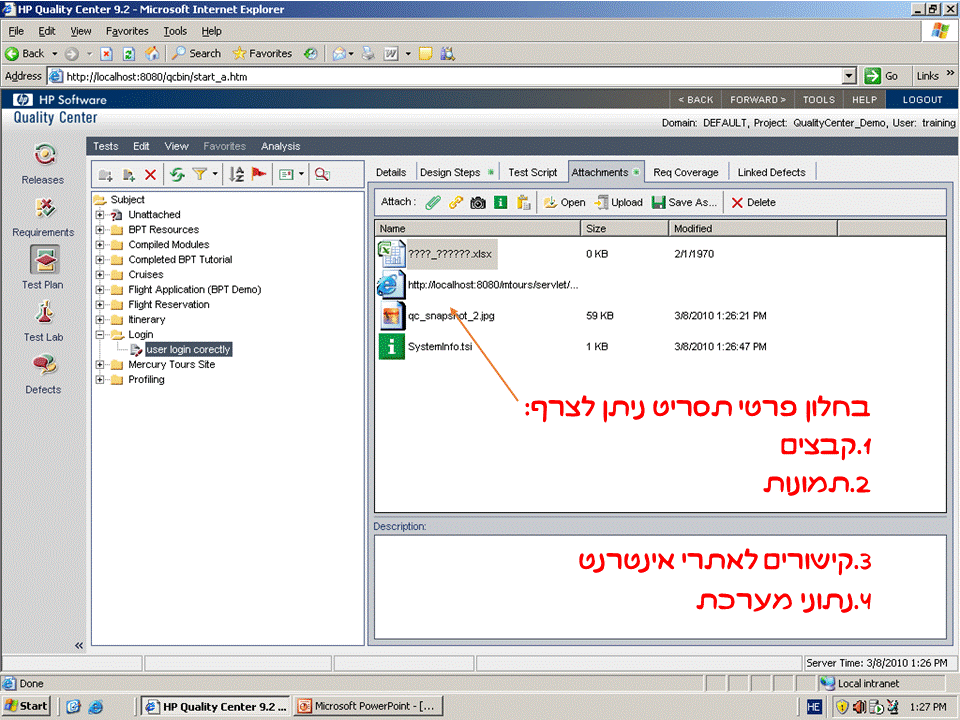Open the address bar dropdown
Image resolution: width=960 pixels, height=720 pixels.
click(849, 77)
